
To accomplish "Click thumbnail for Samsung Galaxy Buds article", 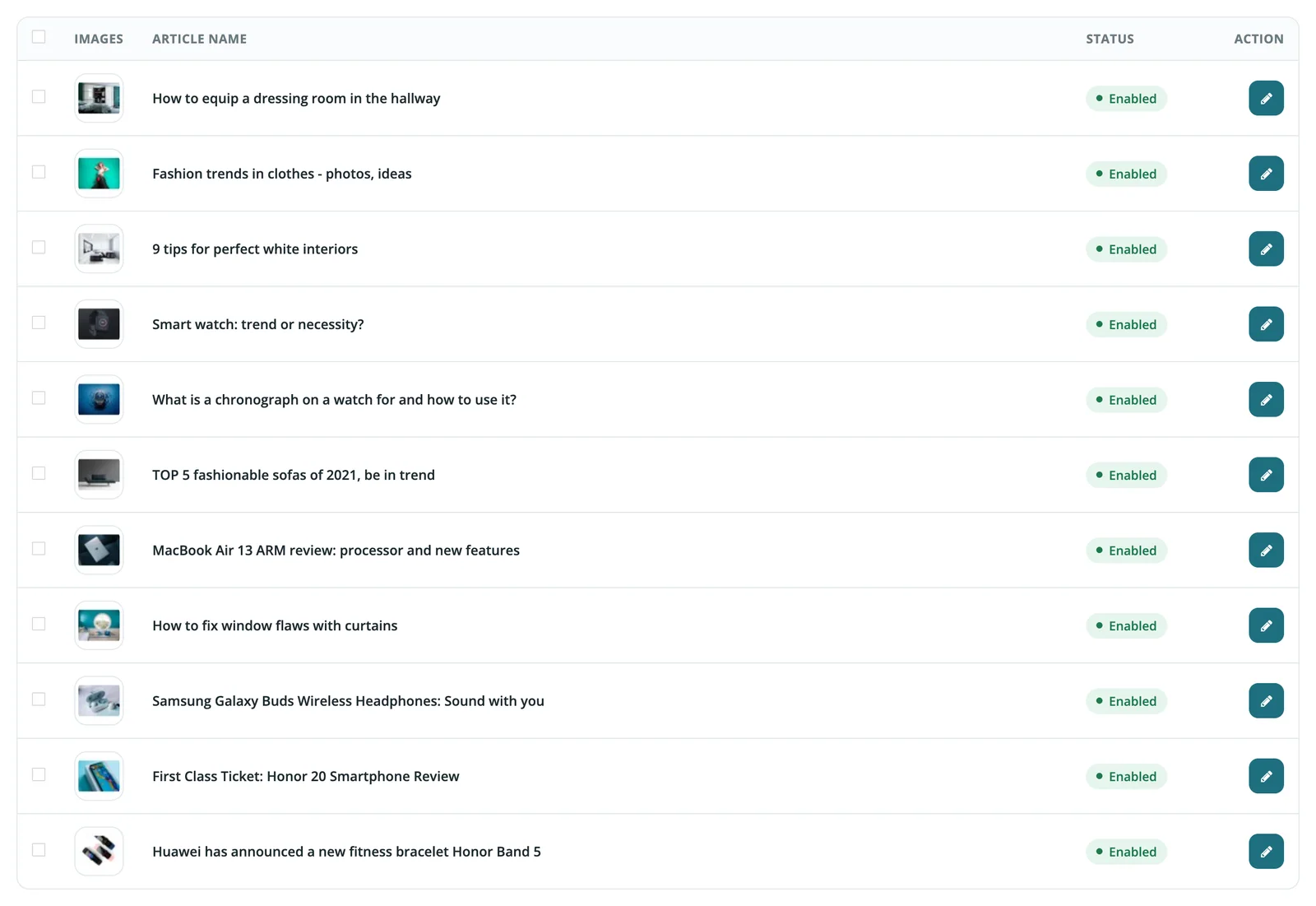I will 99,700.
